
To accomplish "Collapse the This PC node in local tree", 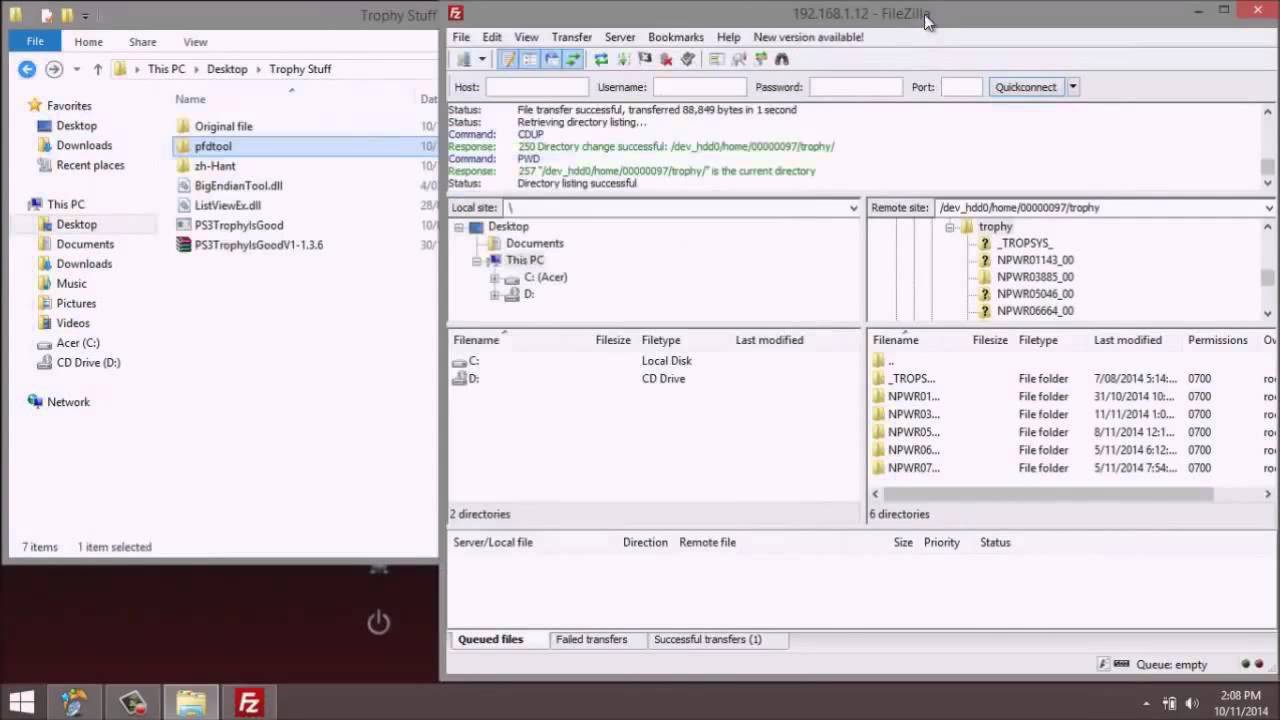I will coord(477,261).
